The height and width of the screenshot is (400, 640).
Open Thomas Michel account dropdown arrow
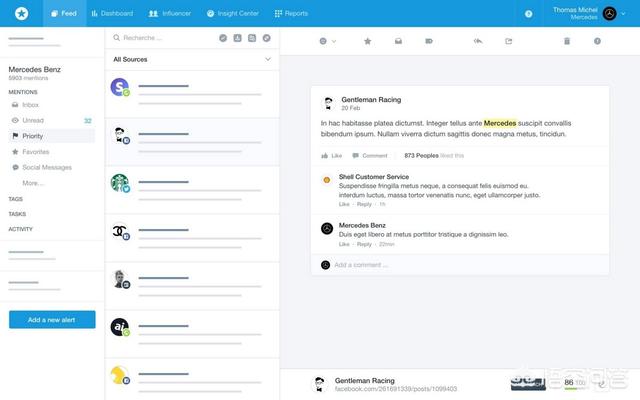point(623,13)
